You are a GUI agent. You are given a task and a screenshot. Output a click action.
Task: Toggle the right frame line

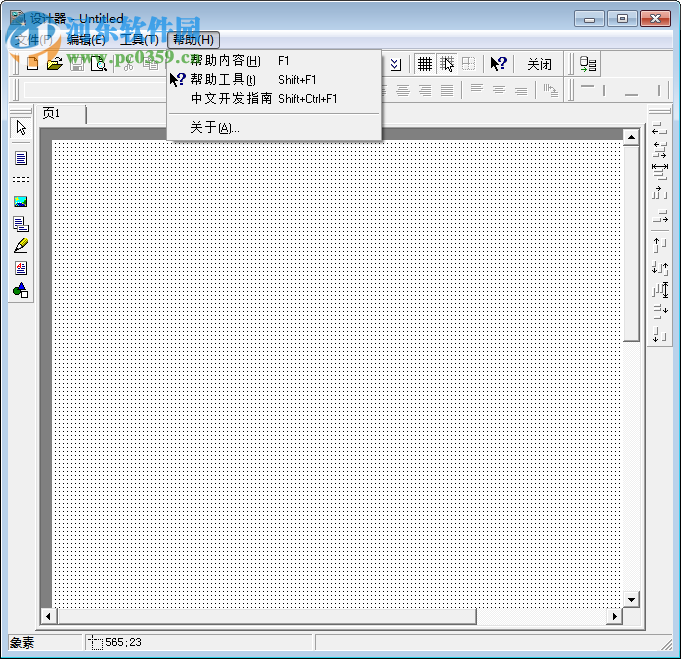point(659,90)
